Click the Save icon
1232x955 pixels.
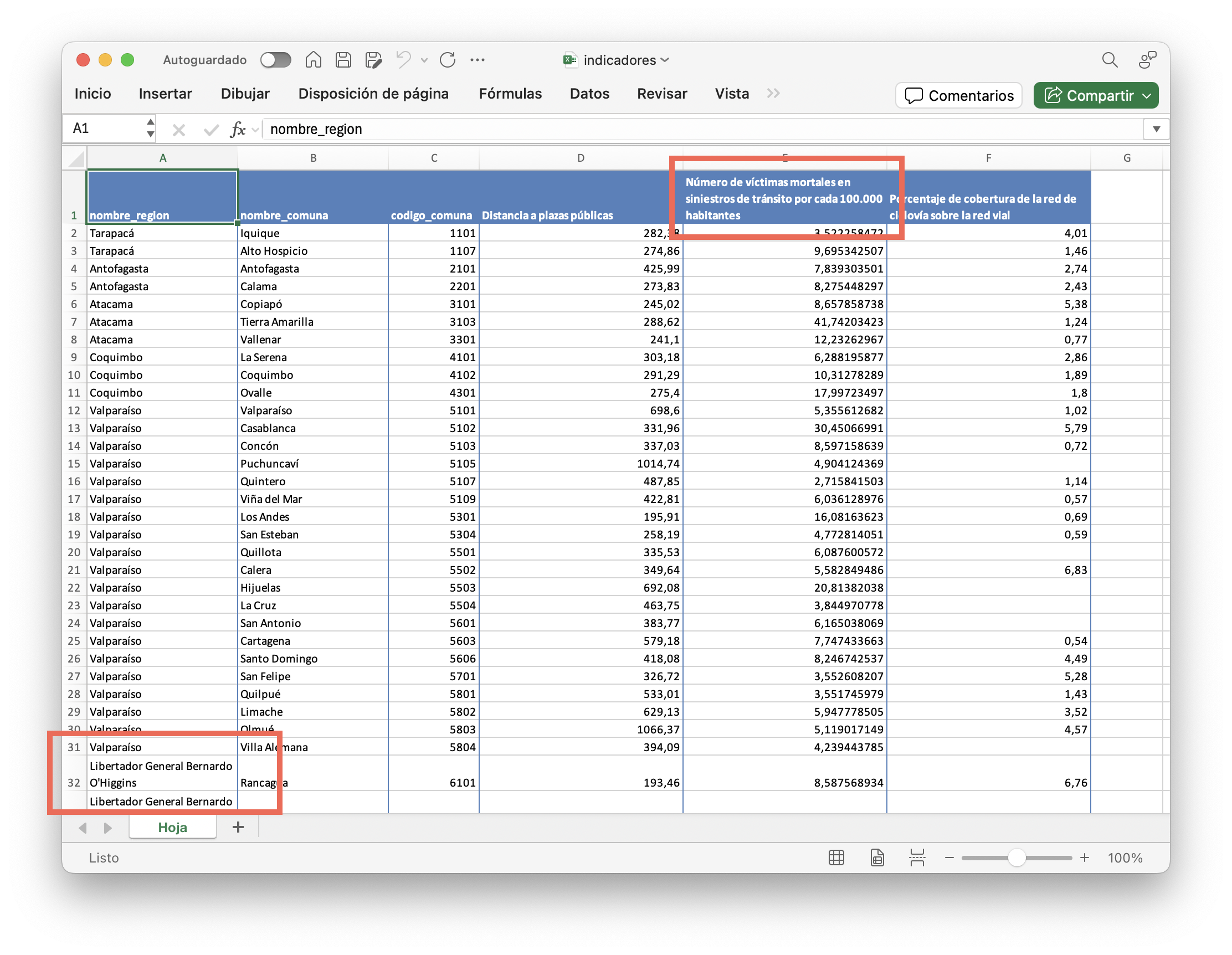point(343,60)
